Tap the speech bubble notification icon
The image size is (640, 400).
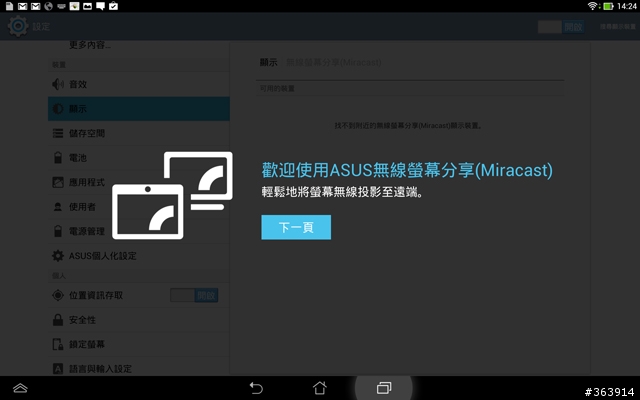pos(100,6)
